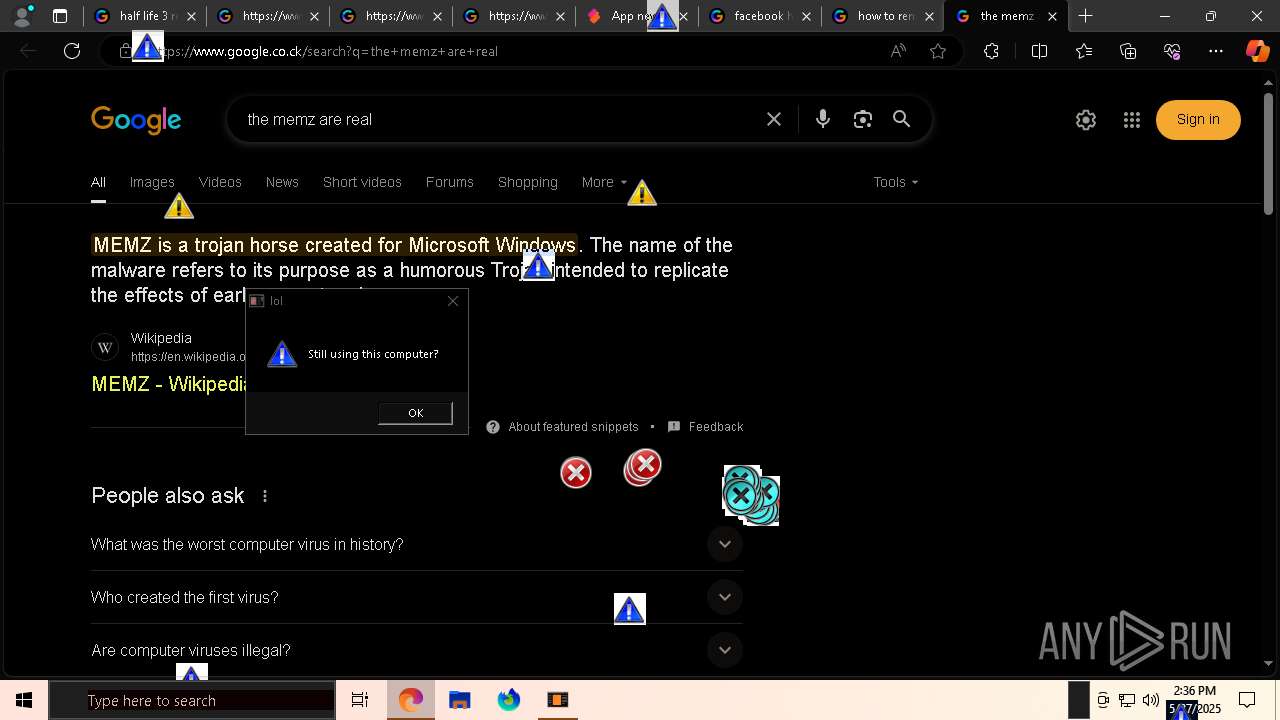Image resolution: width=1280 pixels, height=720 pixels.
Task: Submit search with magnifier icon
Action: tap(902, 119)
